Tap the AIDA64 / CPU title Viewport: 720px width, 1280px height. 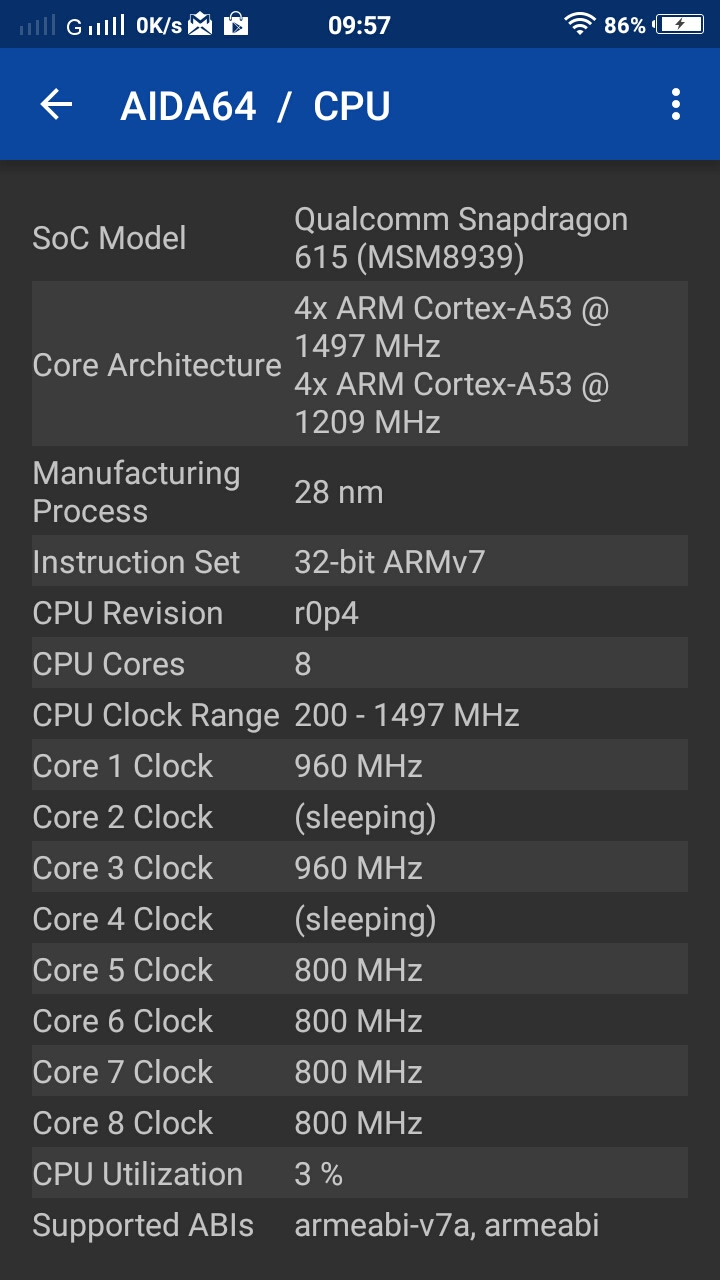click(255, 106)
